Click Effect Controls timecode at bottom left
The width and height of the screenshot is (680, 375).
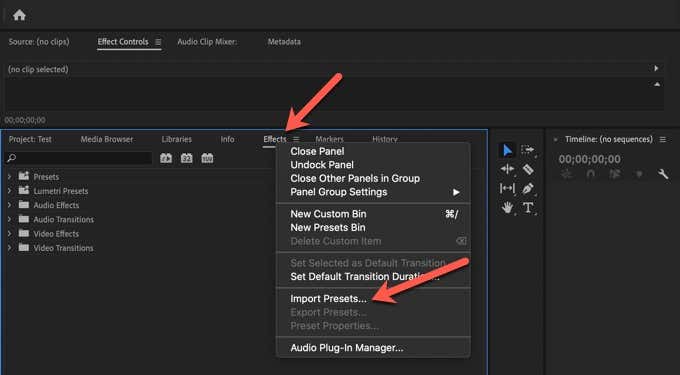pyautogui.click(x=25, y=120)
